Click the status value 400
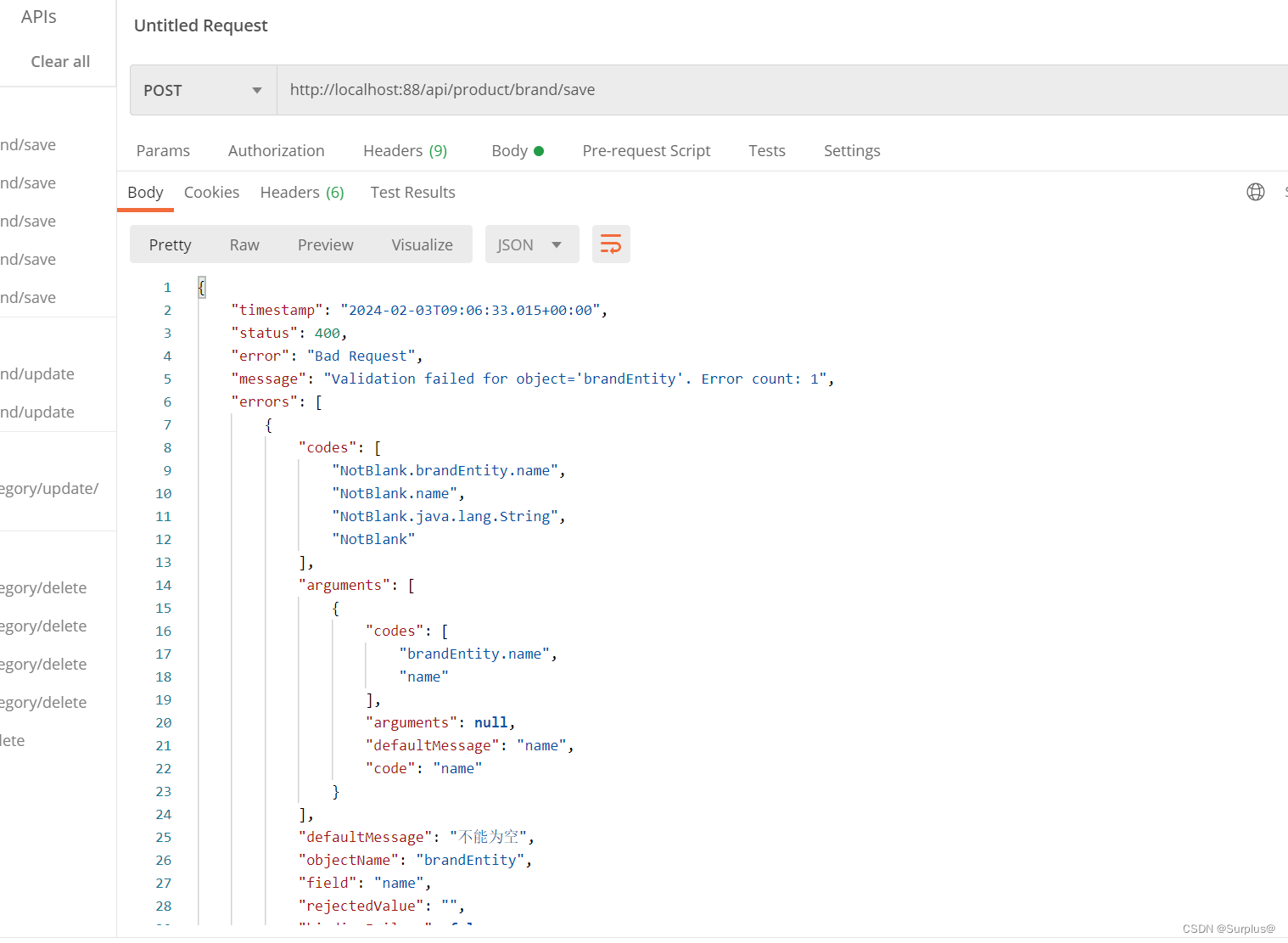1288x943 pixels. tap(327, 334)
